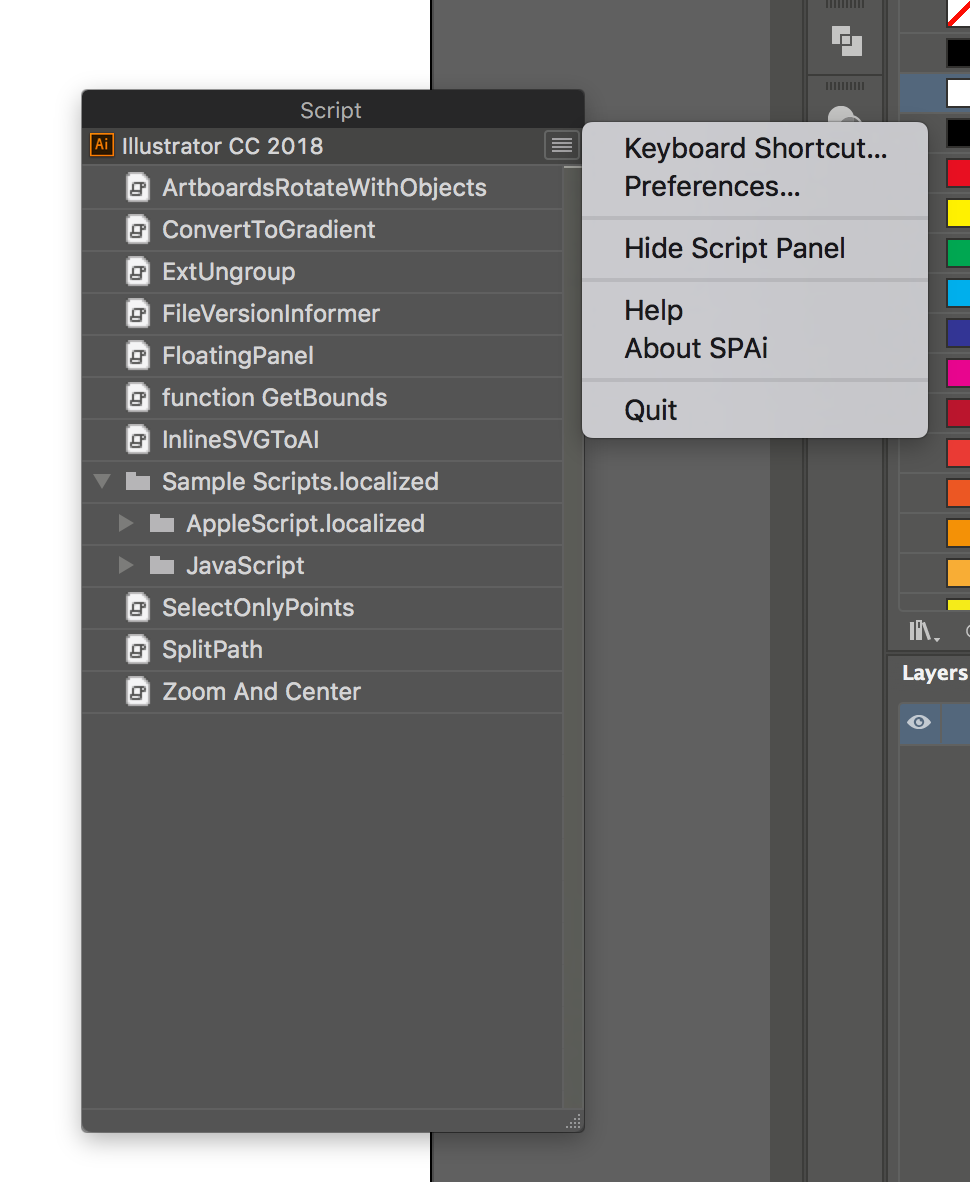Click the Zoom And Center script icon
Viewport: 970px width, 1182px height.
pyautogui.click(x=137, y=691)
